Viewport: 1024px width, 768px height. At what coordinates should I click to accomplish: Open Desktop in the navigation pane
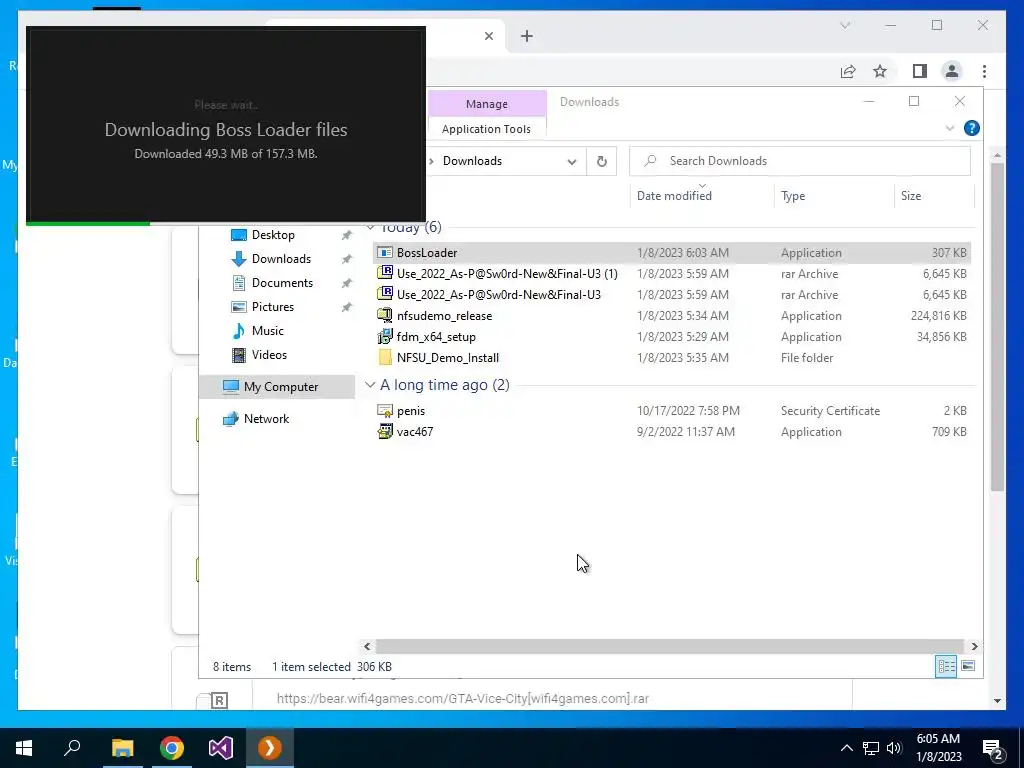[x=273, y=234]
